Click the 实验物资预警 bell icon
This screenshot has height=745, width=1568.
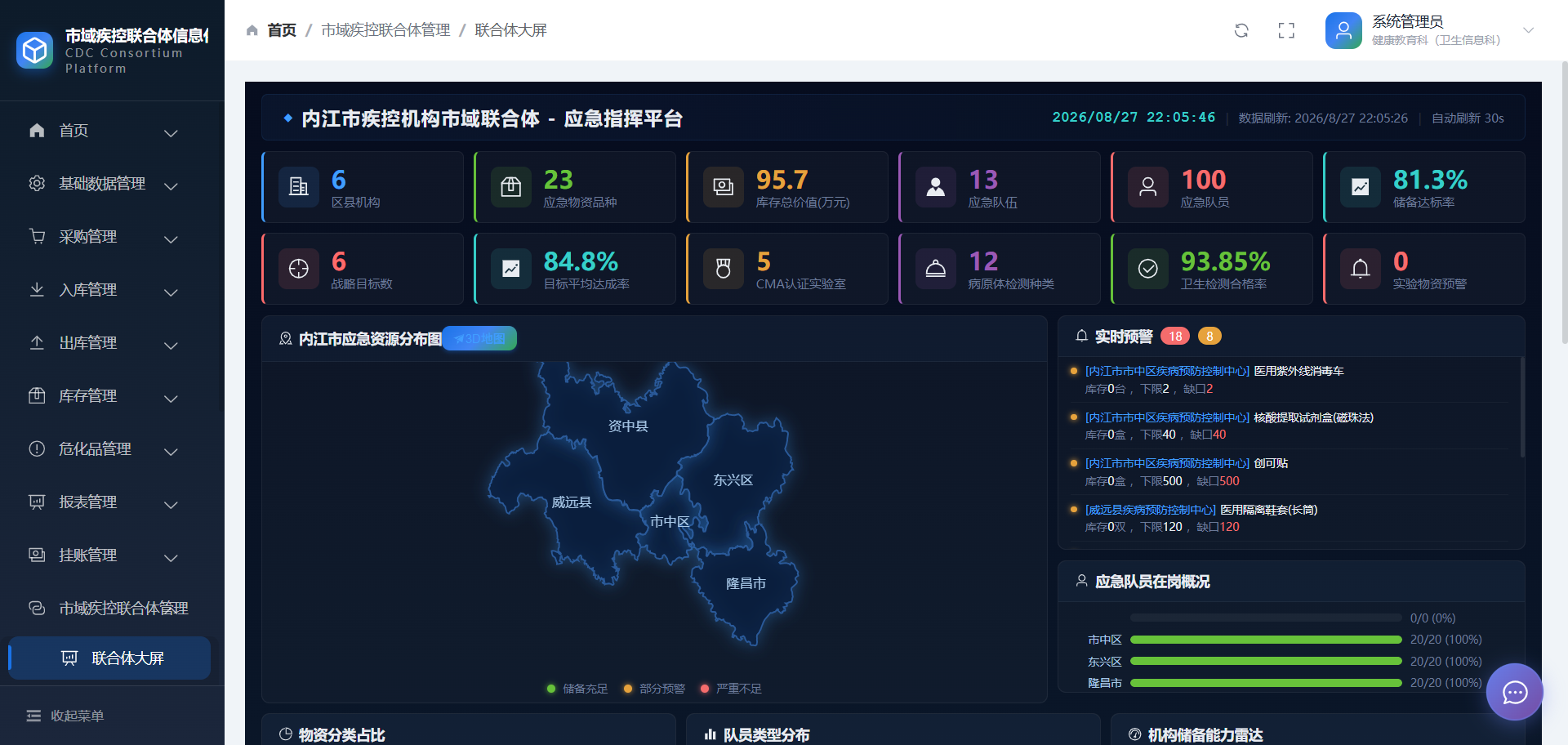1361,269
